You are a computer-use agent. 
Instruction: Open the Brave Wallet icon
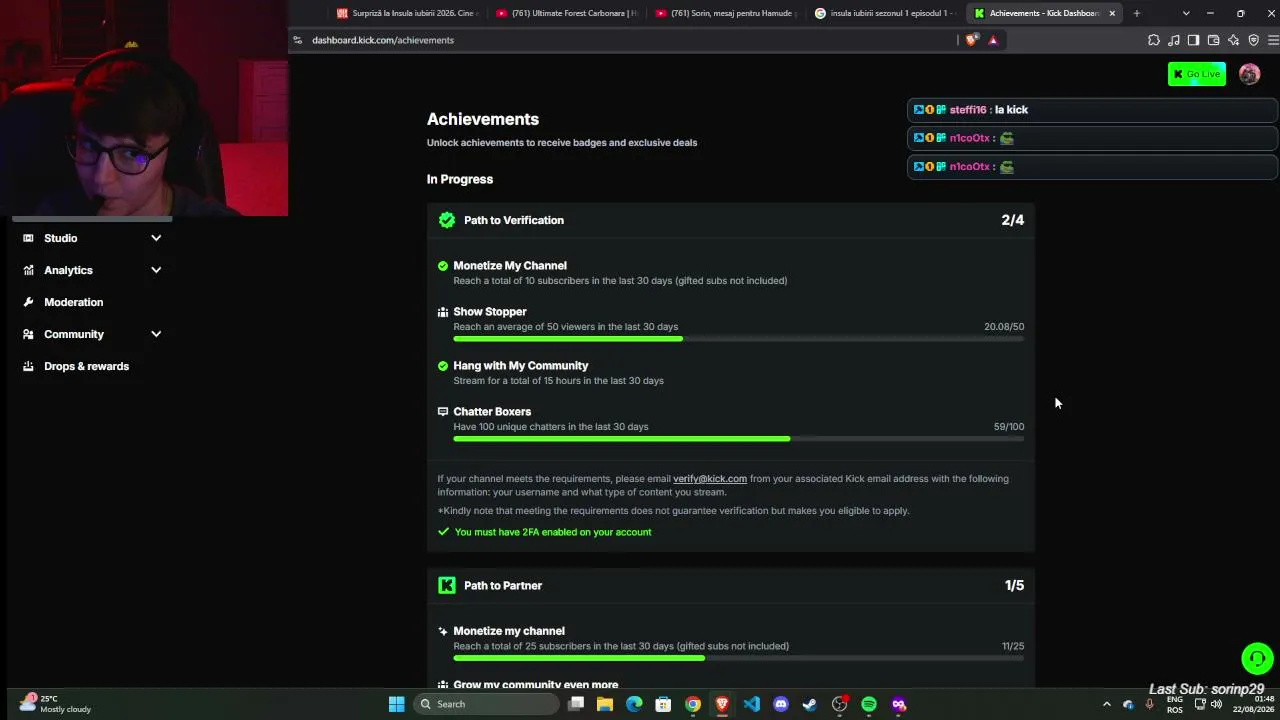coord(1213,40)
